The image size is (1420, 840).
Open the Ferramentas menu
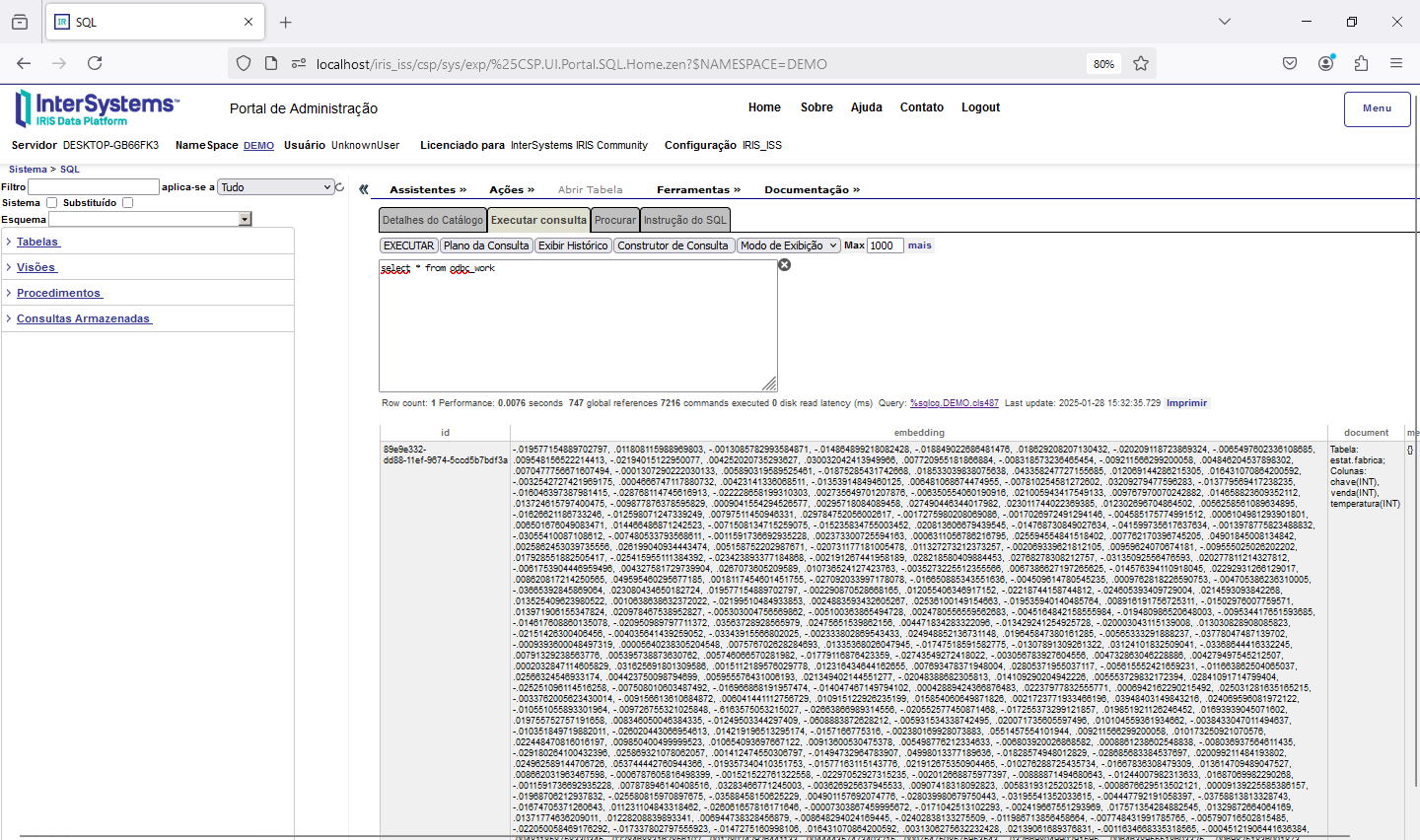(x=698, y=189)
